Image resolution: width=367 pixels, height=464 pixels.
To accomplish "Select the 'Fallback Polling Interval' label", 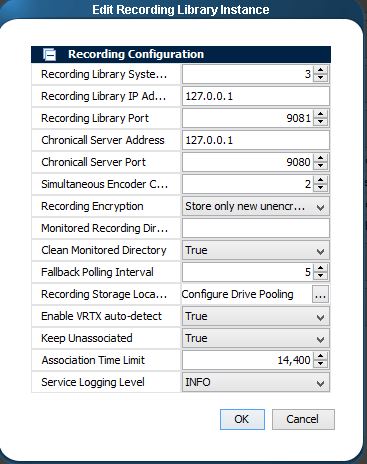I will tap(97, 272).
